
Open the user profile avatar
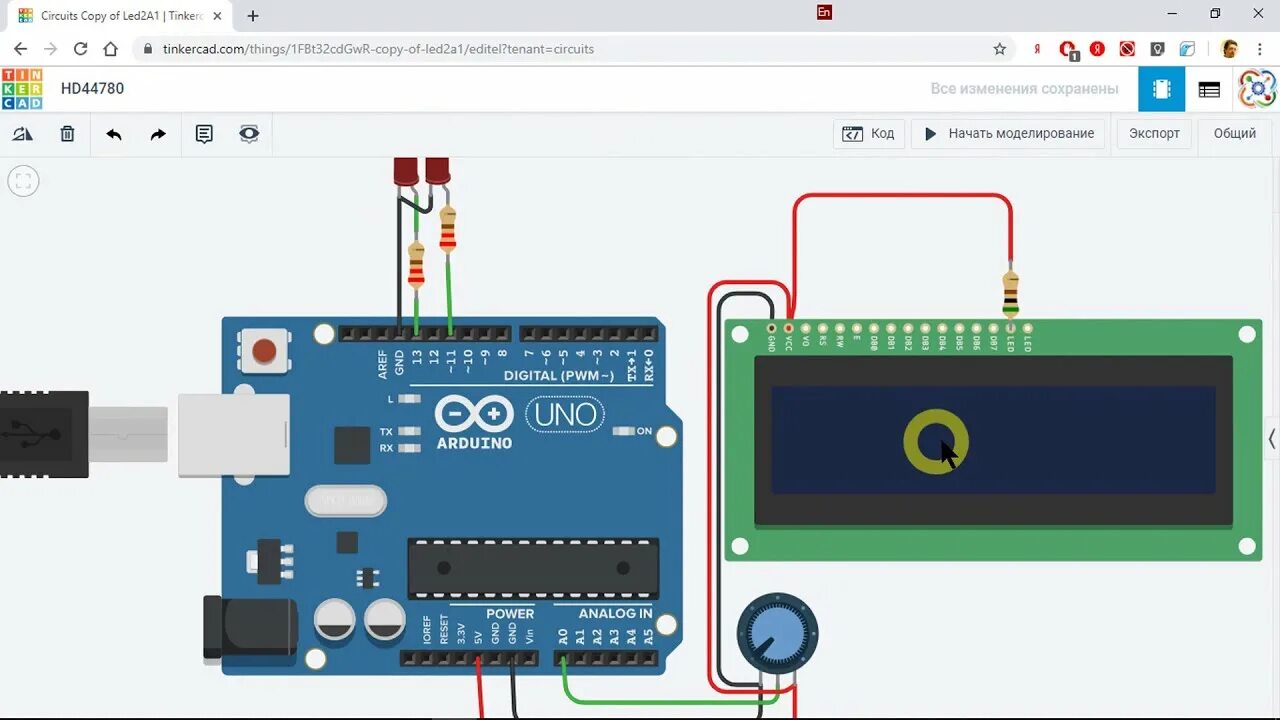pyautogui.click(x=1257, y=89)
